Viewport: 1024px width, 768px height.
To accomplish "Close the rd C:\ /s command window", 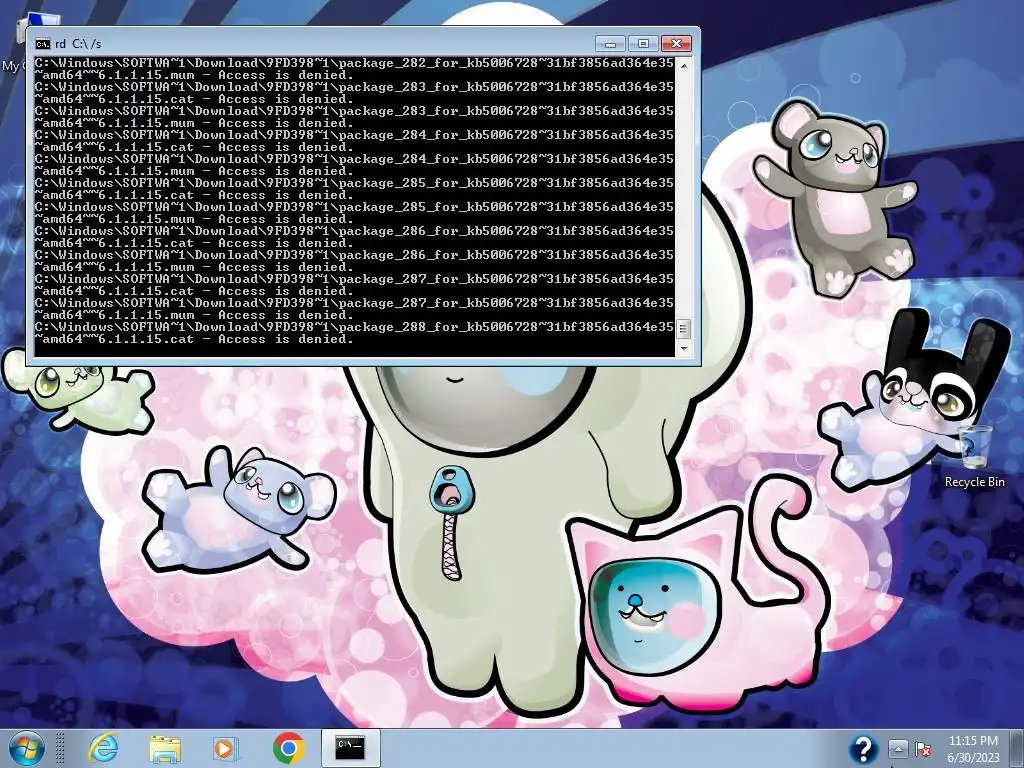I will coord(677,44).
